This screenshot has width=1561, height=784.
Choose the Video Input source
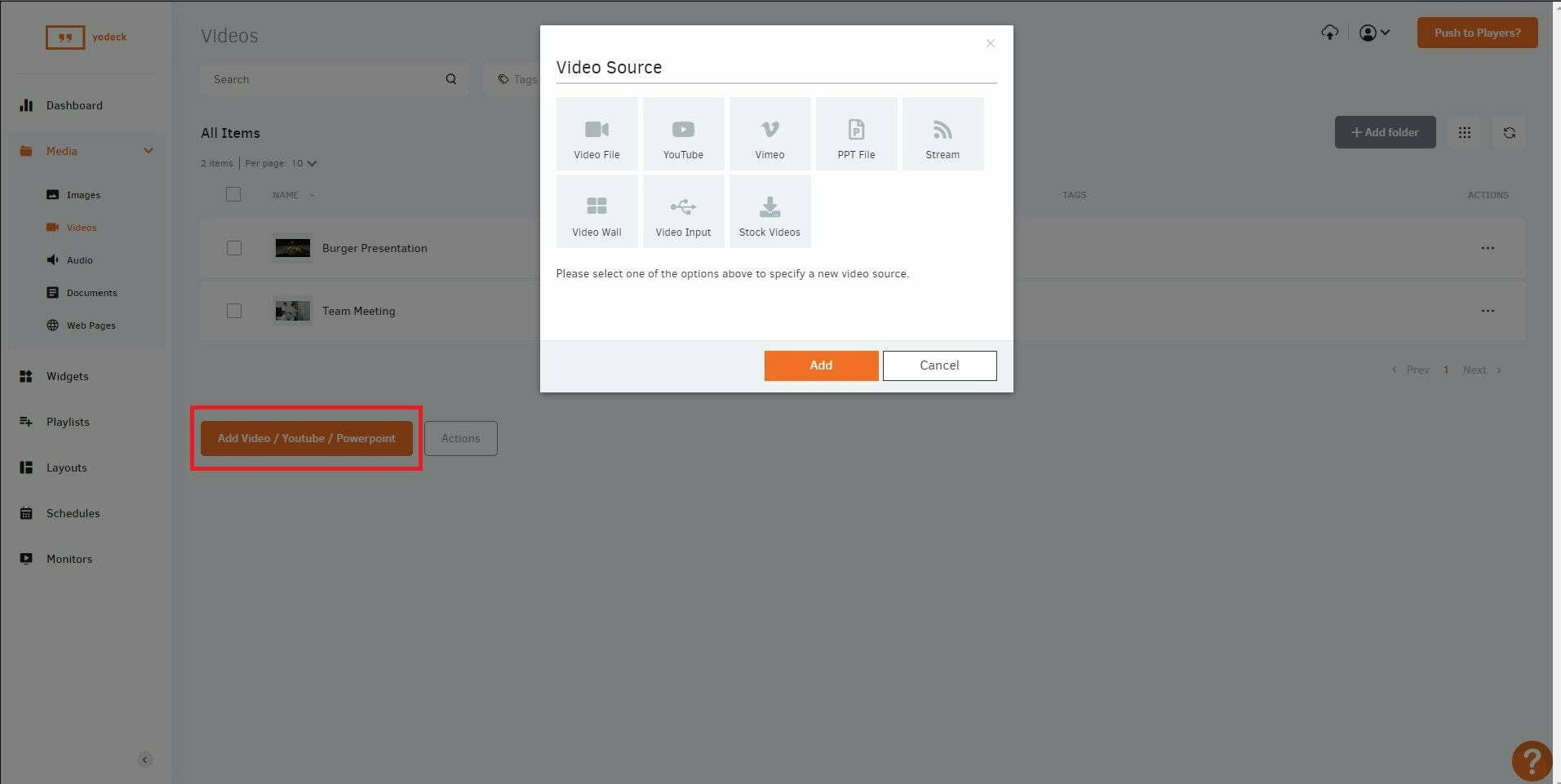[683, 211]
